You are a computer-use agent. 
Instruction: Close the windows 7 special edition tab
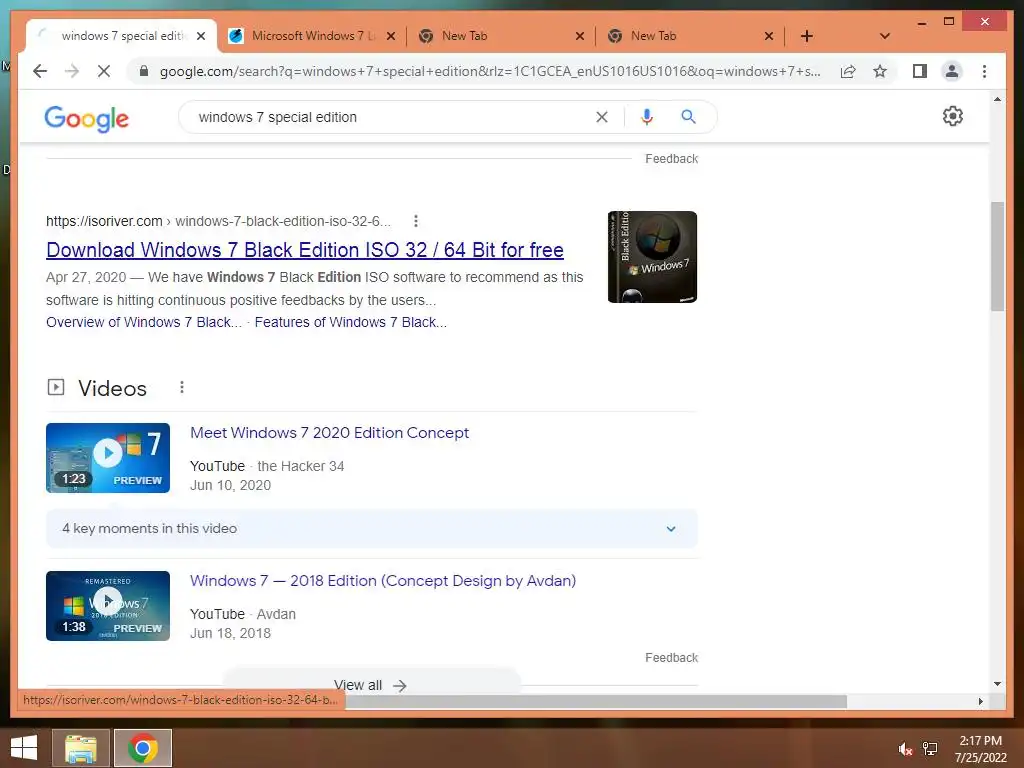[x=201, y=36]
